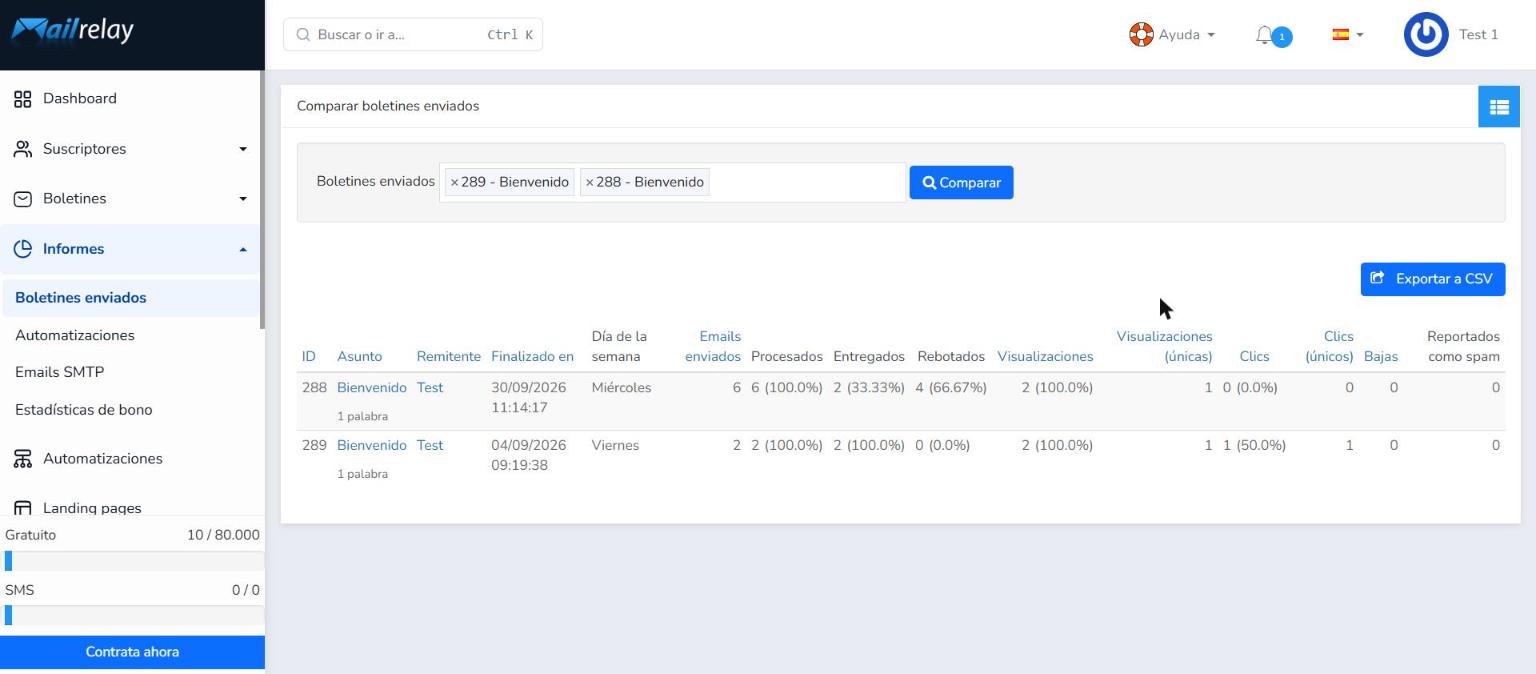
Task: Click the Informes pie chart icon
Action: pos(22,249)
